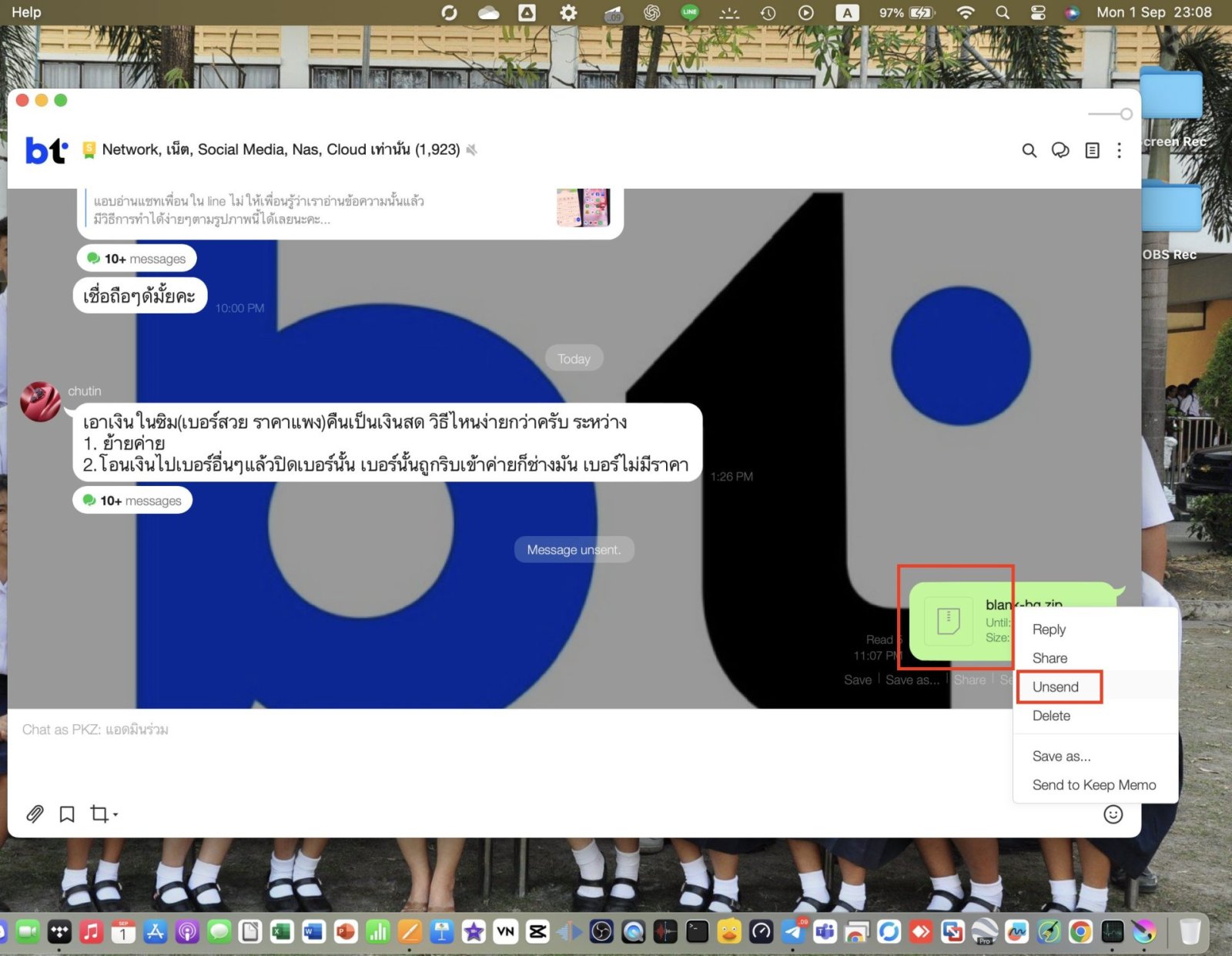Open the Time Machine menu bar icon
This screenshot has height=956, width=1232.
coord(768,12)
